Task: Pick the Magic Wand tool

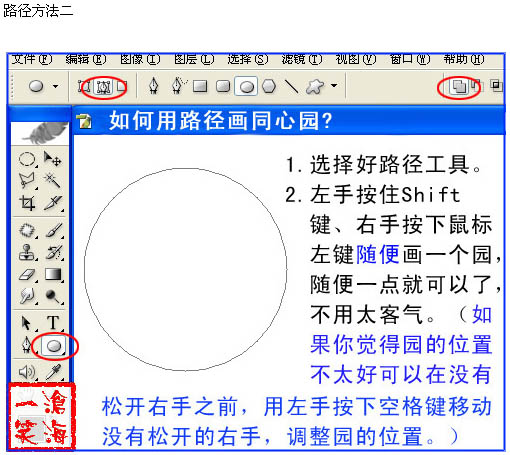Action: [53, 180]
